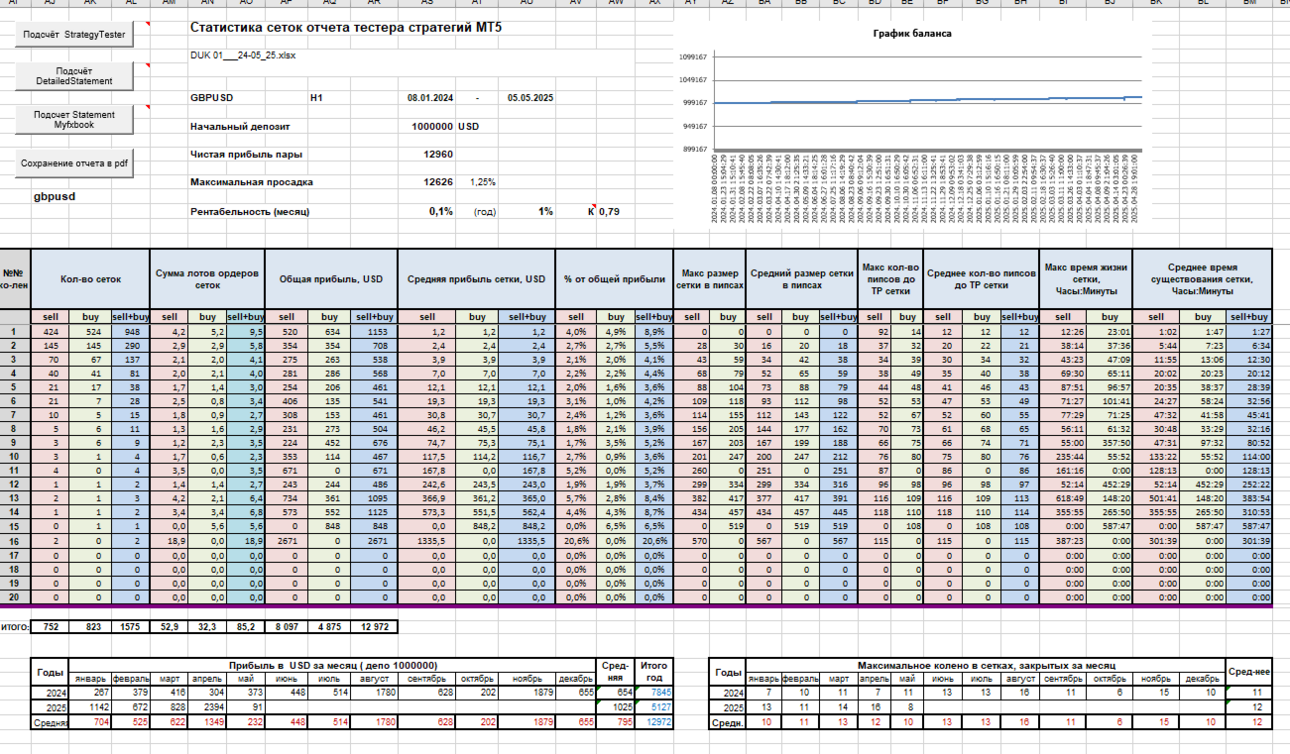Select the uppercase GBPUSD symbol cell
1290x754 pixels.
pyautogui.click(x=211, y=98)
